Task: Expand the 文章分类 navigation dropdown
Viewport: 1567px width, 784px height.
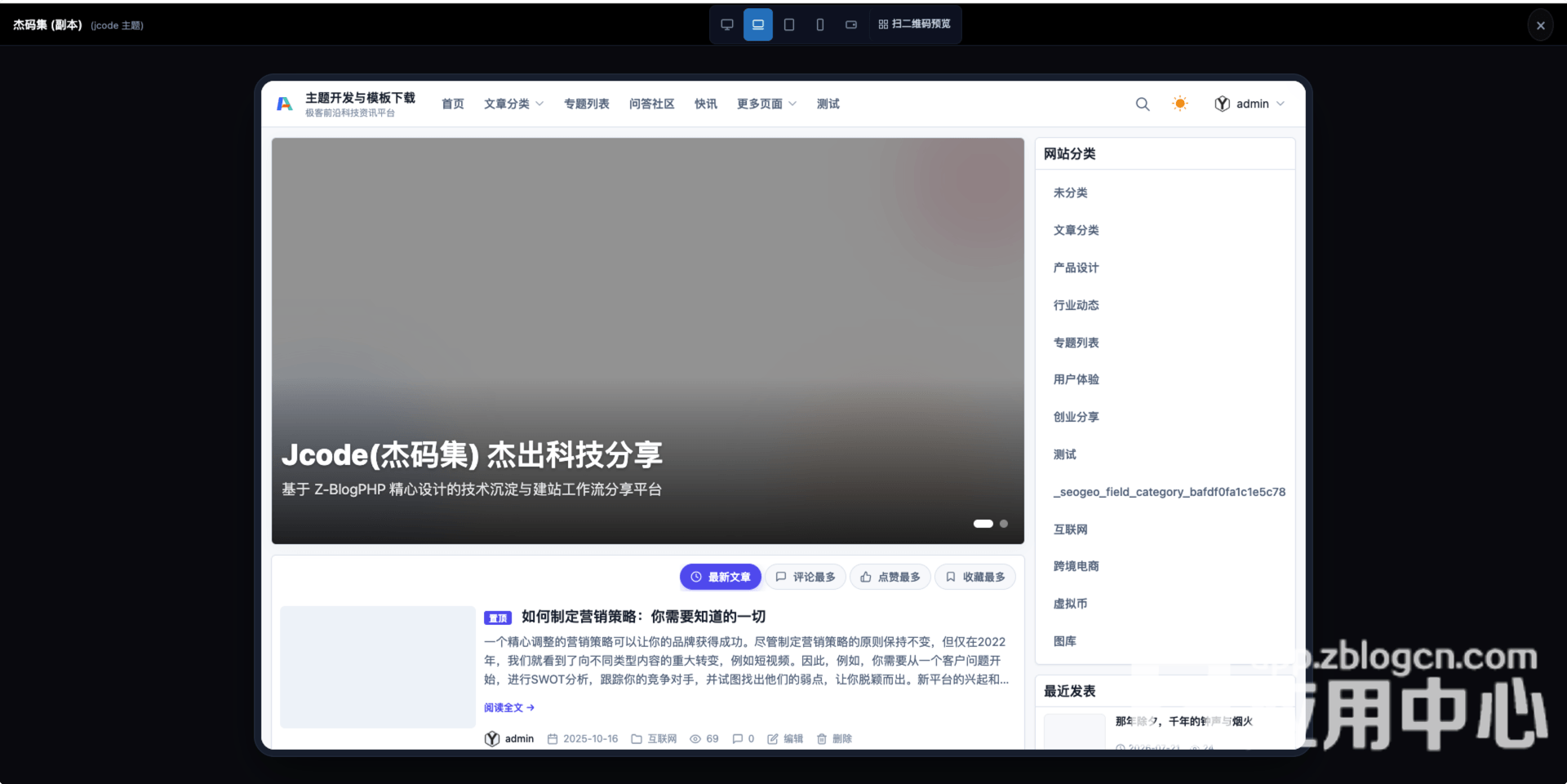Action: (x=513, y=104)
